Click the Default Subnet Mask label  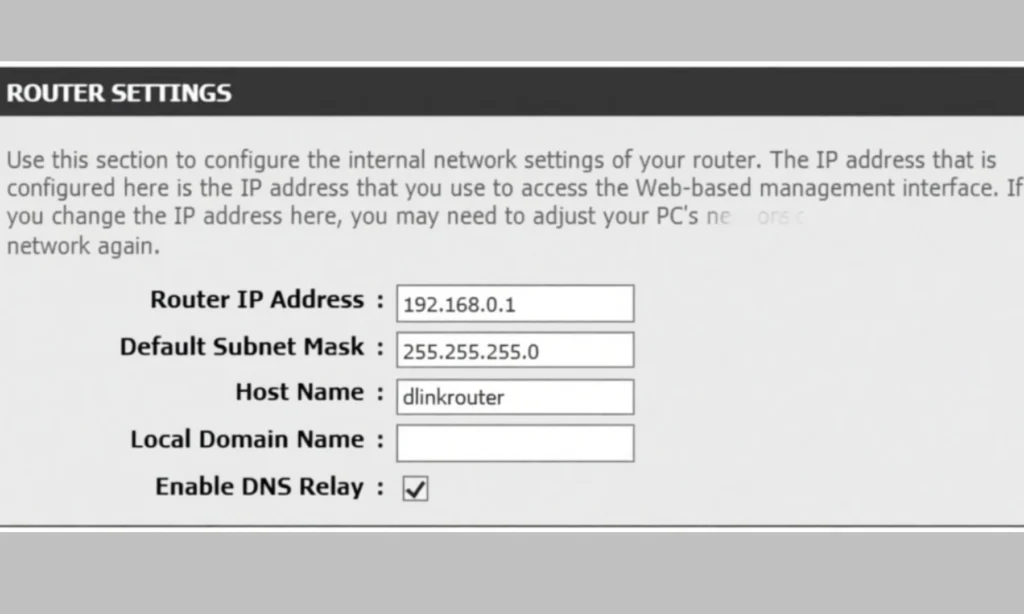click(240, 347)
